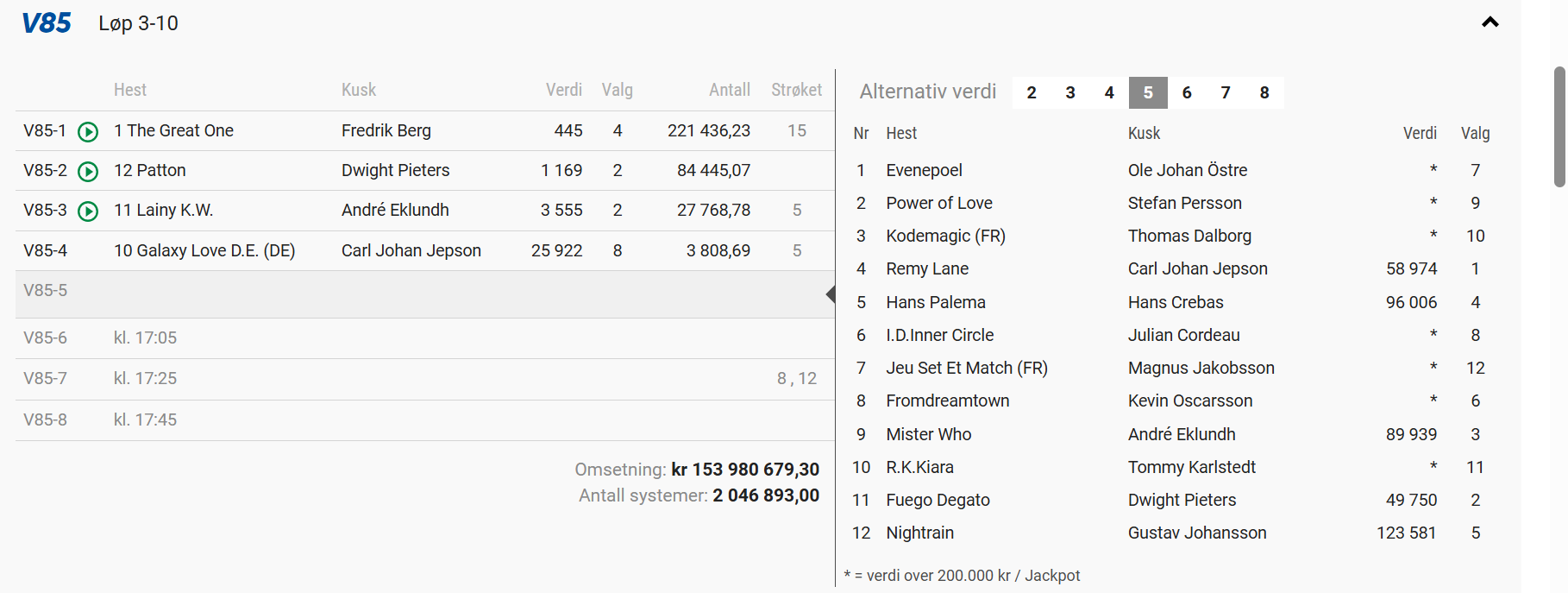Click the vertical page scrollbar

1559,127
